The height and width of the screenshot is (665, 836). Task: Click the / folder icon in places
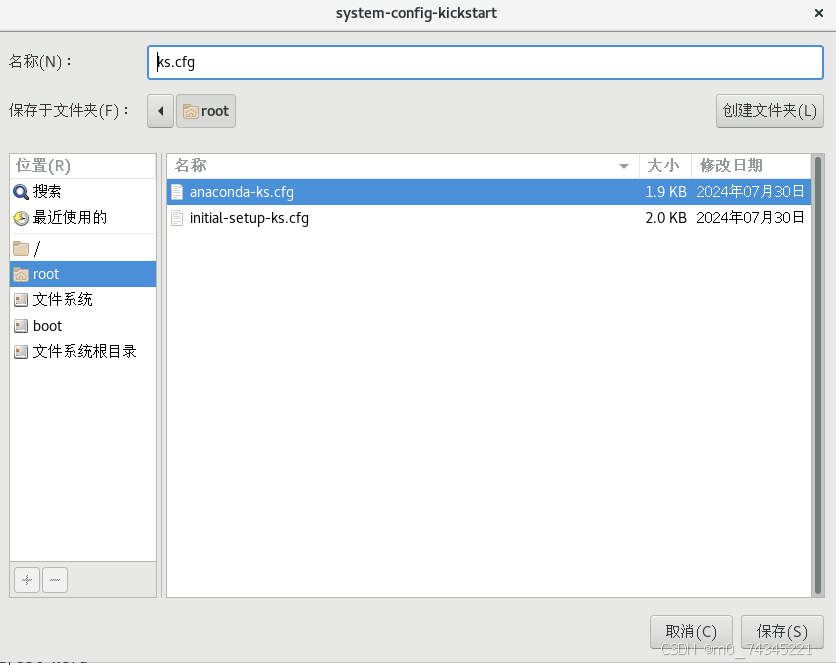click(21, 249)
